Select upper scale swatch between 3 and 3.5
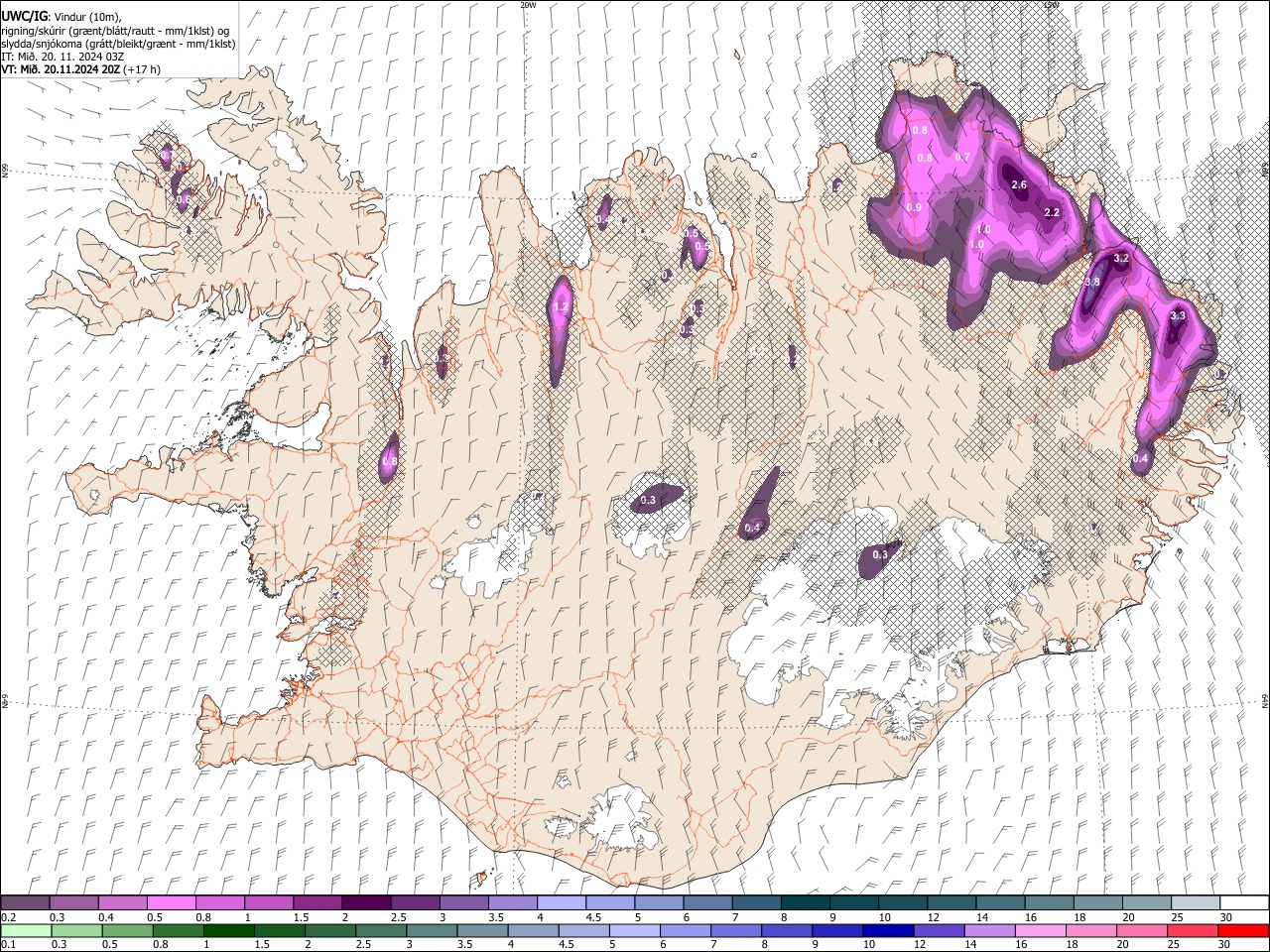1270x952 pixels. pos(463,903)
